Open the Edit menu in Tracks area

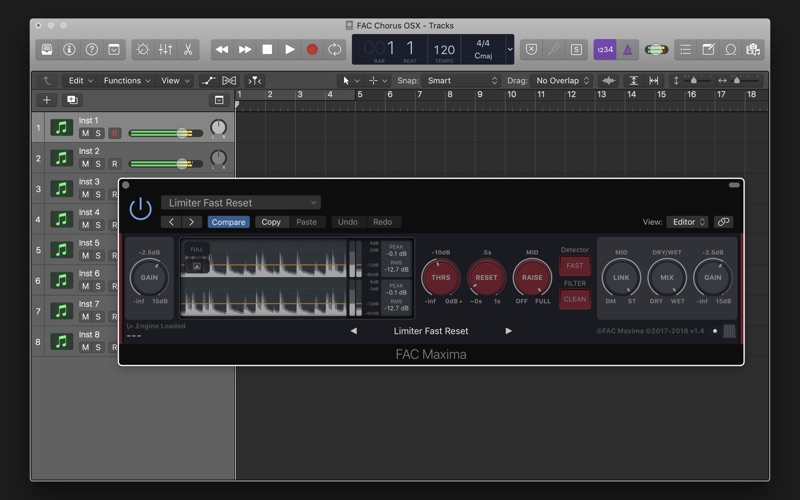pos(81,81)
